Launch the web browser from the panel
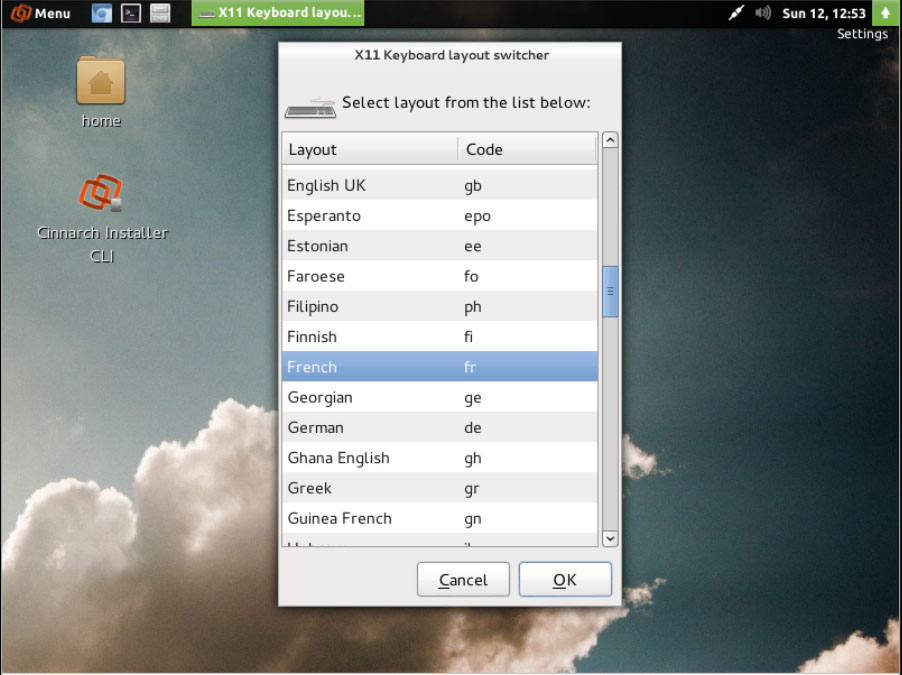902x675 pixels. [101, 13]
